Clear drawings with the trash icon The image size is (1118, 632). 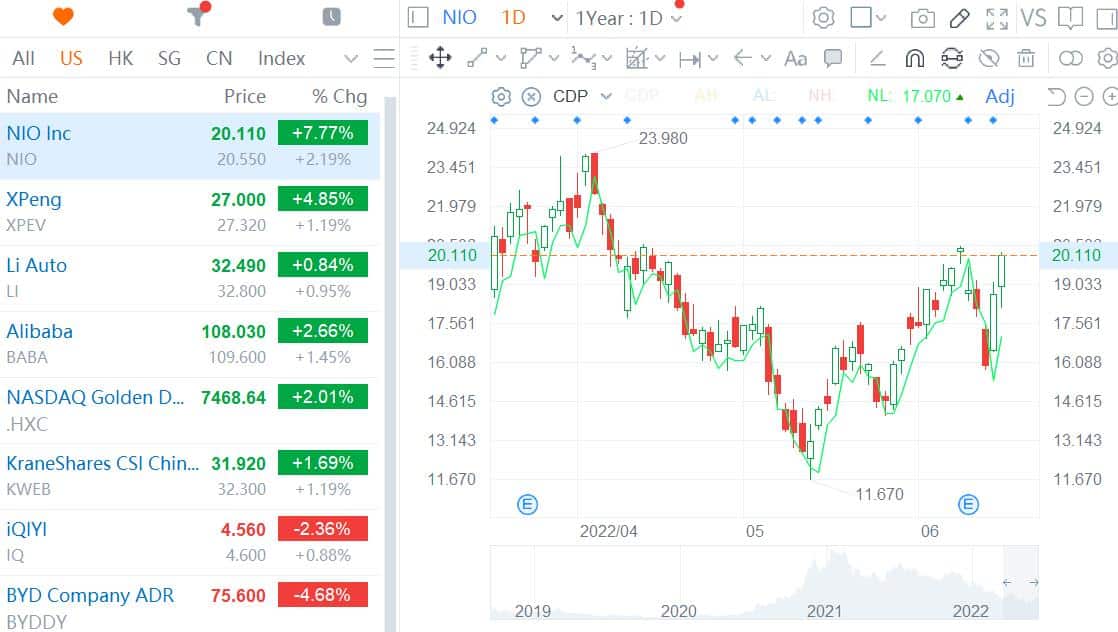pyautogui.click(x=1026, y=59)
